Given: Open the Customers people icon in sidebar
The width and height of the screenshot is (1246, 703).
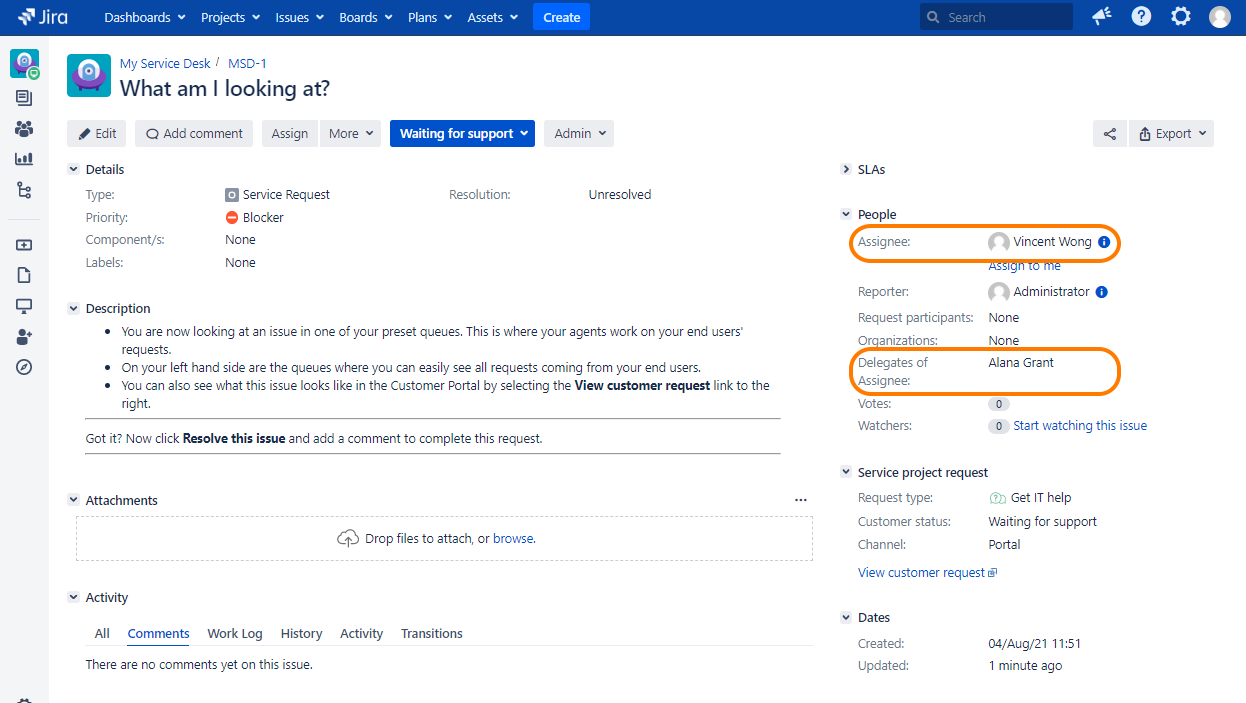Looking at the screenshot, I should pos(24,129).
